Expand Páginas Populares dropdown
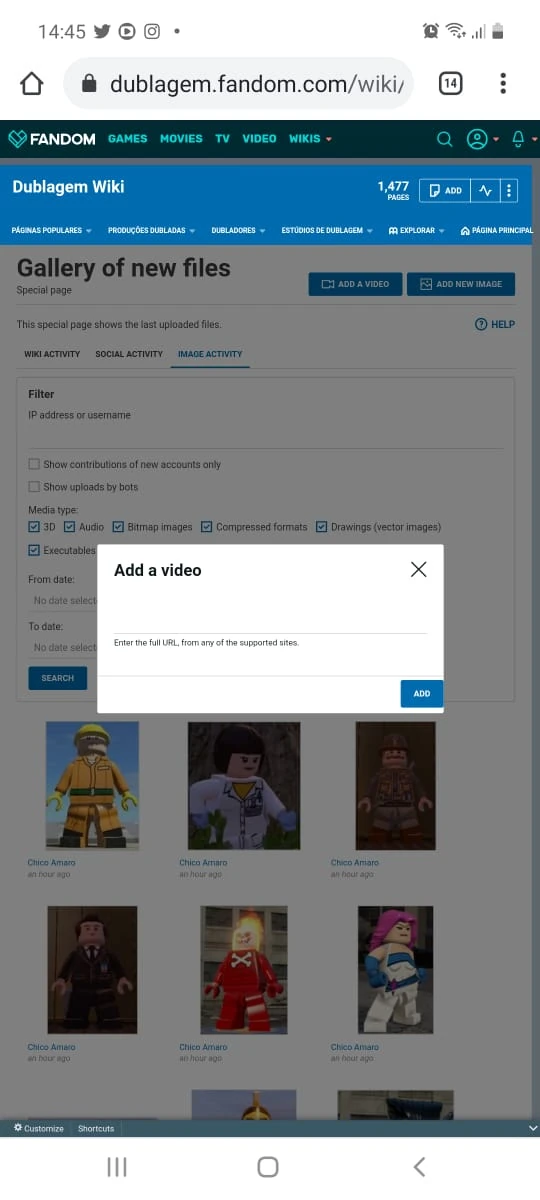This screenshot has height=1200, width=540. click(x=51, y=231)
